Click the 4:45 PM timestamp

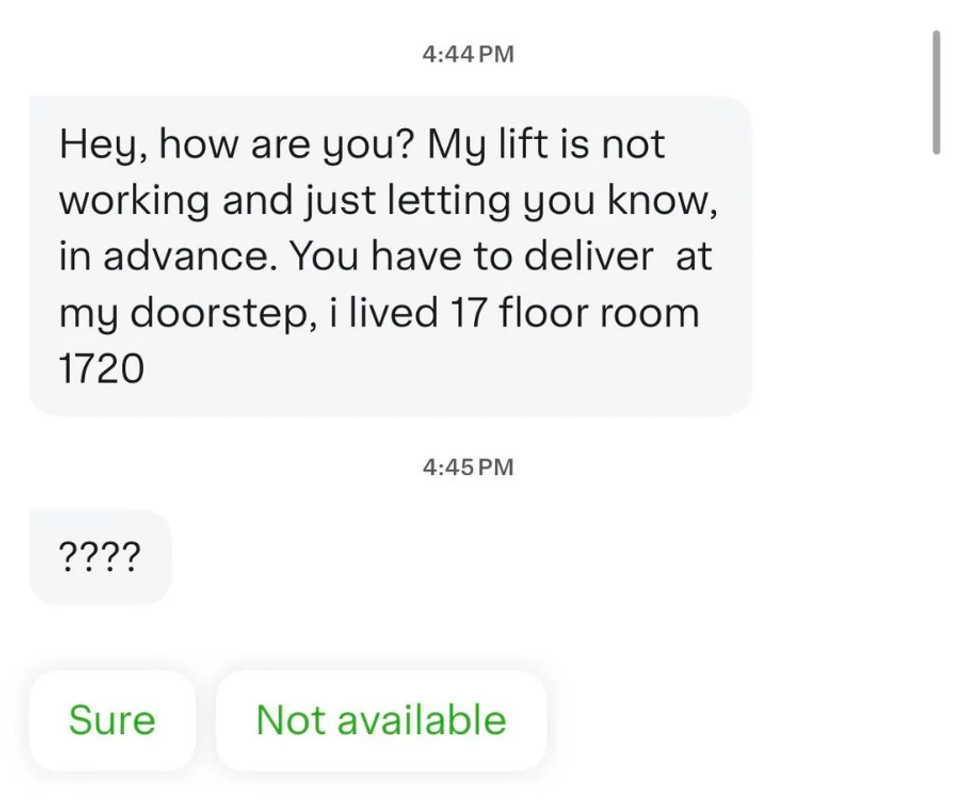(468, 467)
